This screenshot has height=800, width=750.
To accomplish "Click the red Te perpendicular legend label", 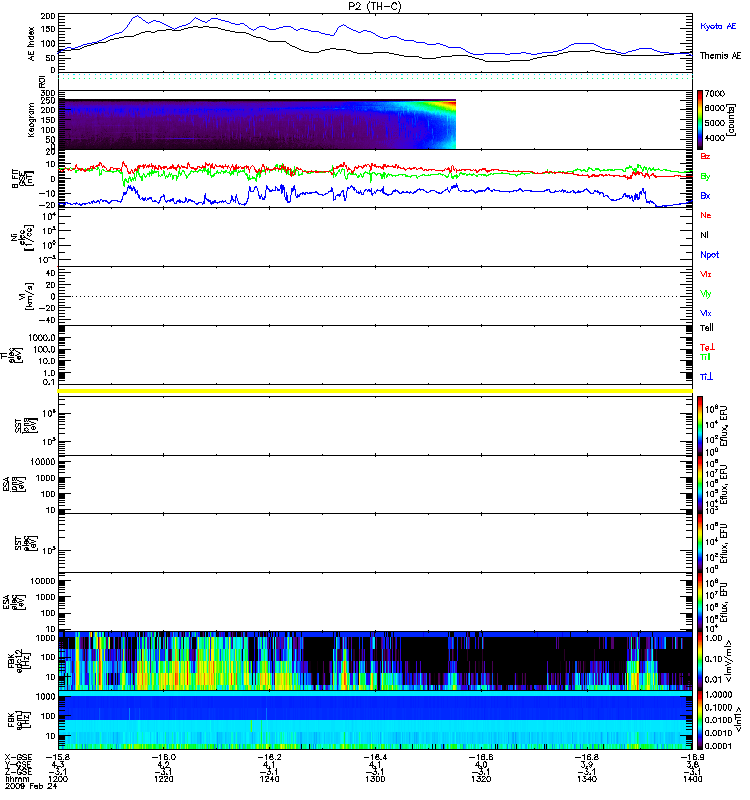I will click(707, 347).
